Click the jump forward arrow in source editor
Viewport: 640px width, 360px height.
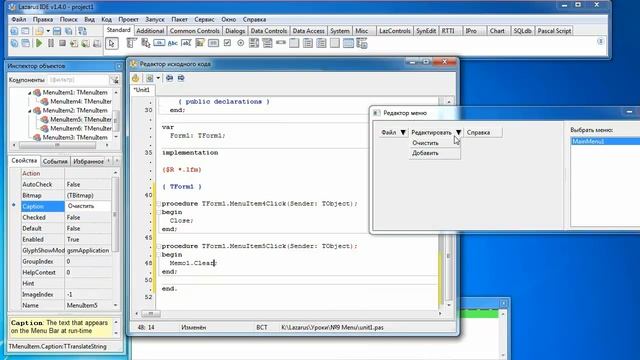coord(181,78)
